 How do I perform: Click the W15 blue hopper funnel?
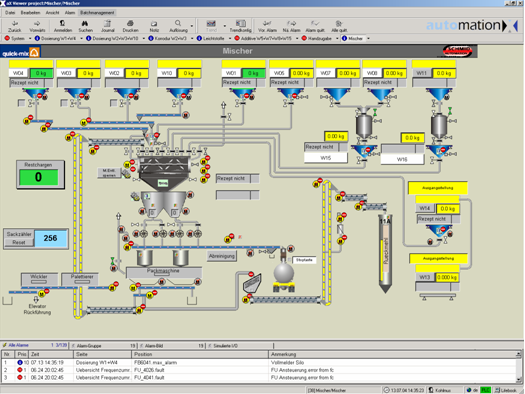coord(364,151)
